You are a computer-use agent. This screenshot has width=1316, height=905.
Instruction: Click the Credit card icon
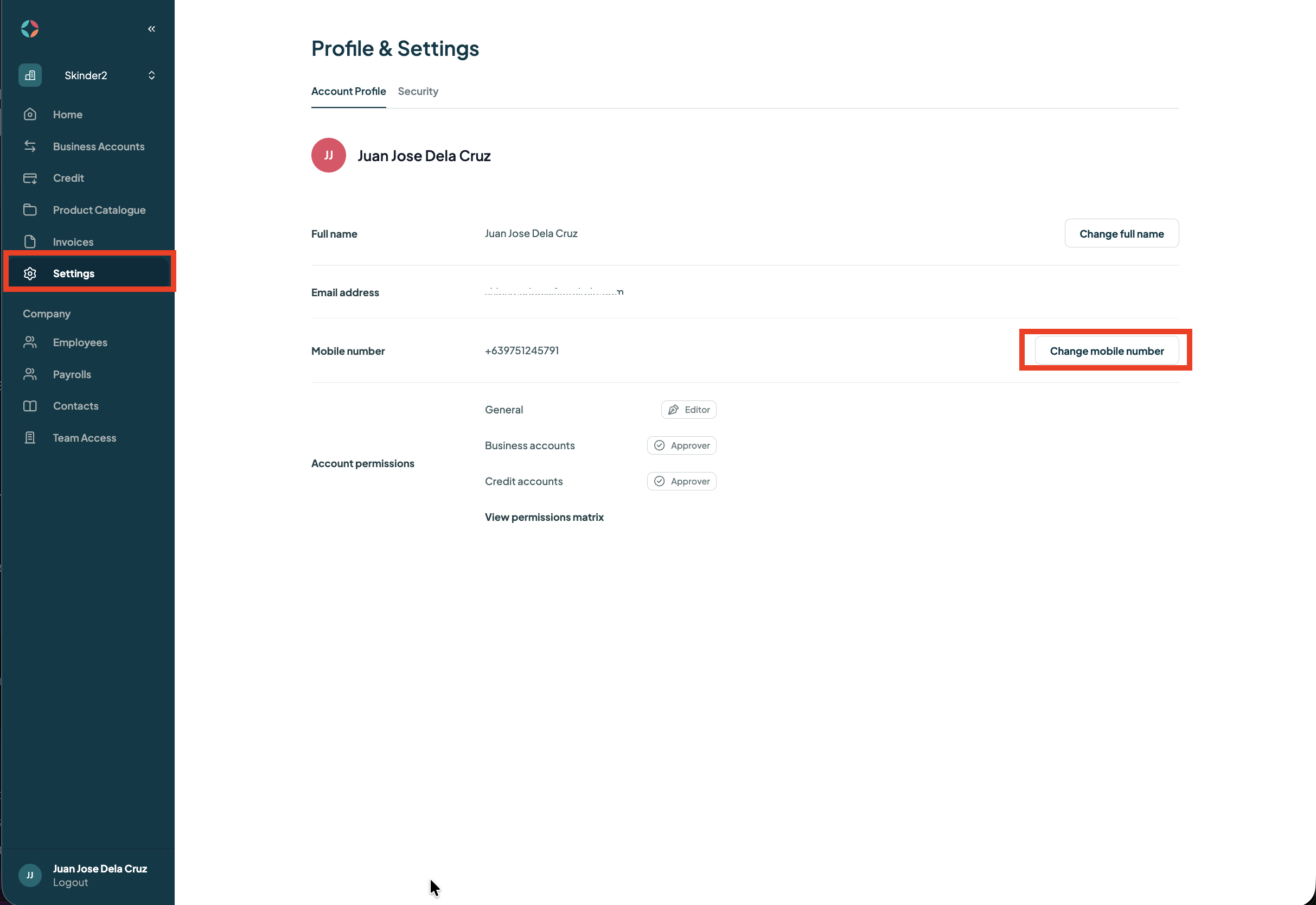[30, 178]
